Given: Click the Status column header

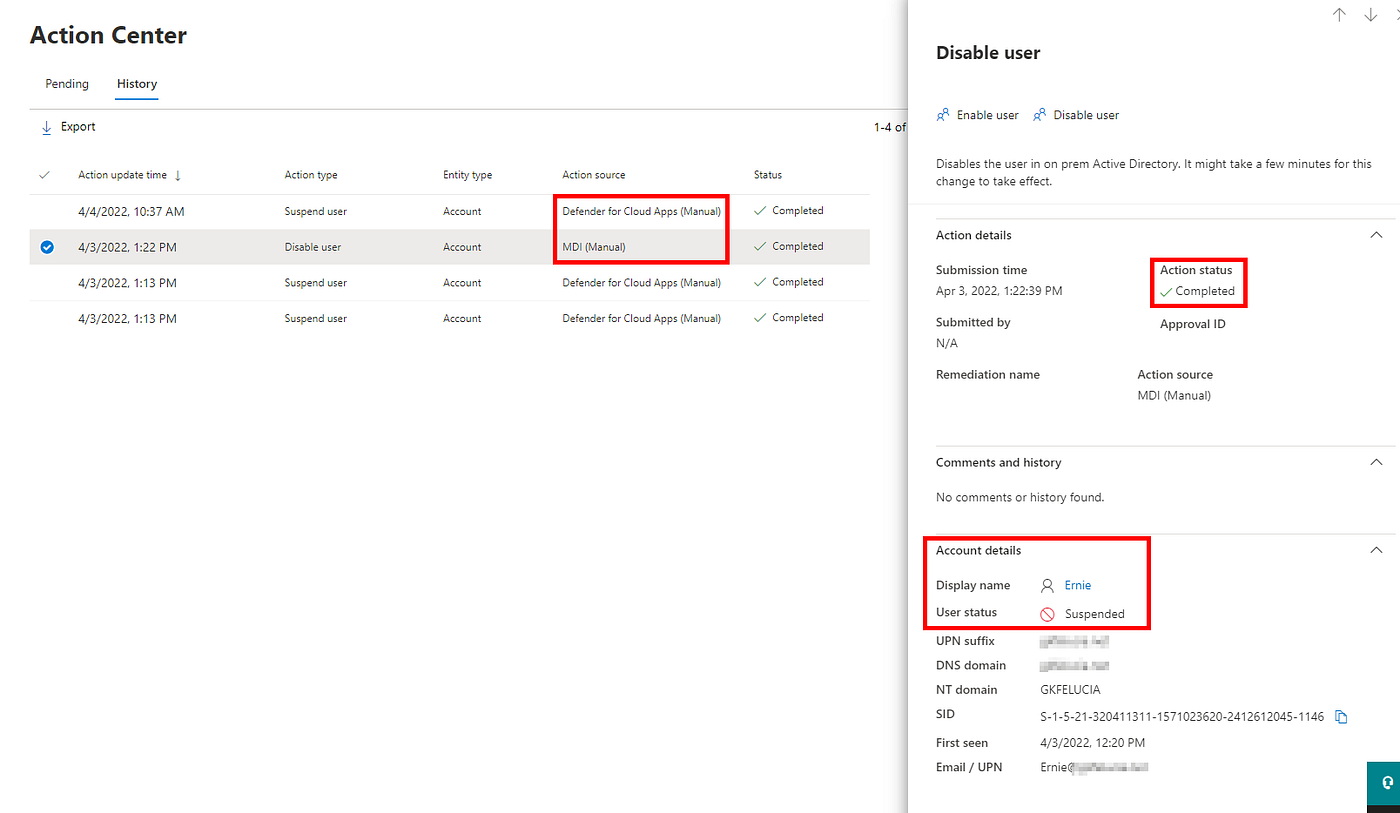Looking at the screenshot, I should (768, 175).
